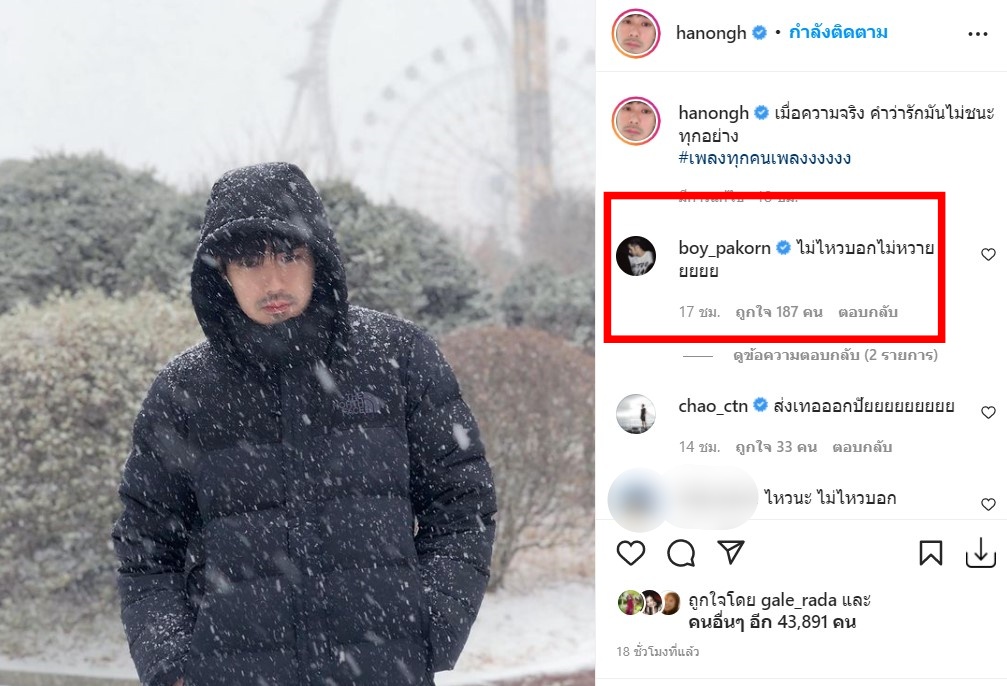This screenshot has height=686, width=1007.
Task: Open chao_ctn's avatar
Action: 636,413
